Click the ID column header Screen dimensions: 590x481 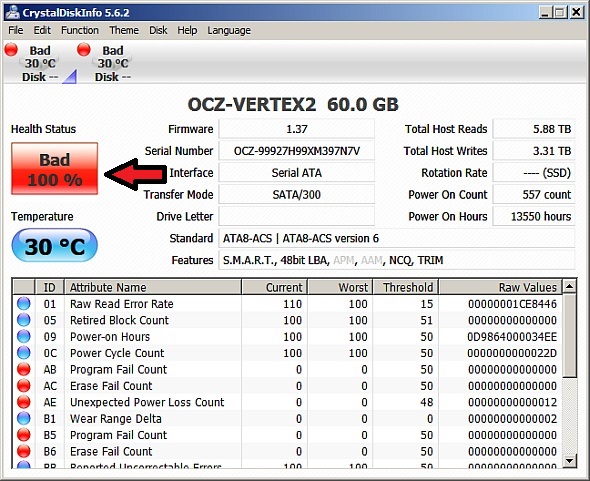50,287
